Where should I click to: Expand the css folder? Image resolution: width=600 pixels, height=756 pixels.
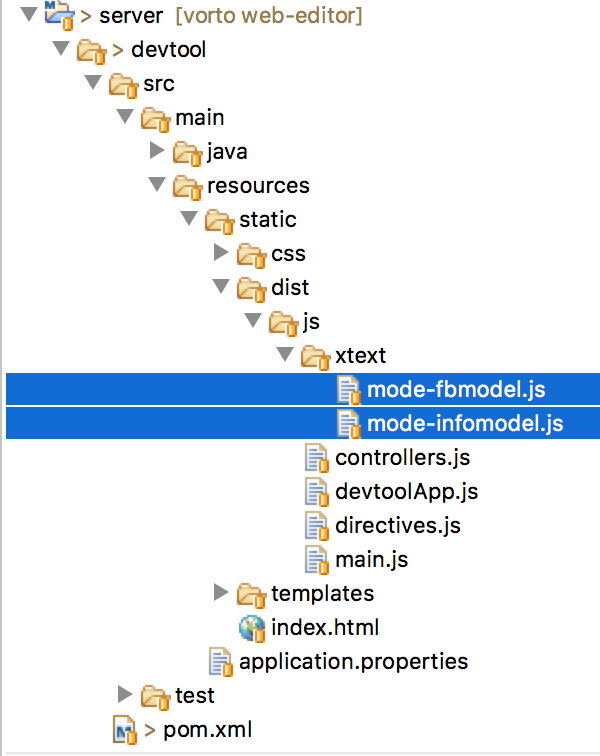point(221,252)
